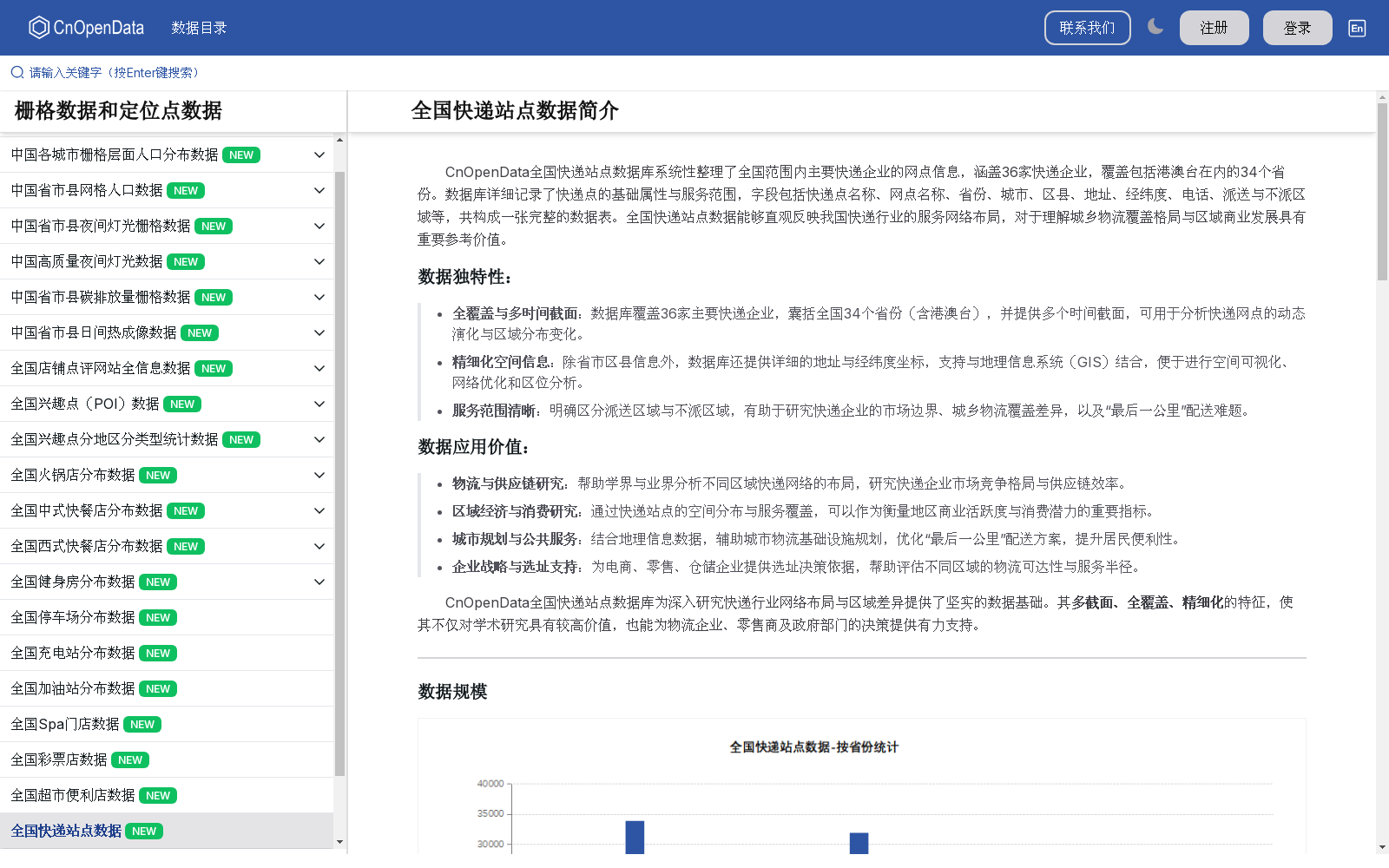The image size is (1389, 868).
Task: Click NEW badge beside 全国快递站点数据
Action: point(144,832)
